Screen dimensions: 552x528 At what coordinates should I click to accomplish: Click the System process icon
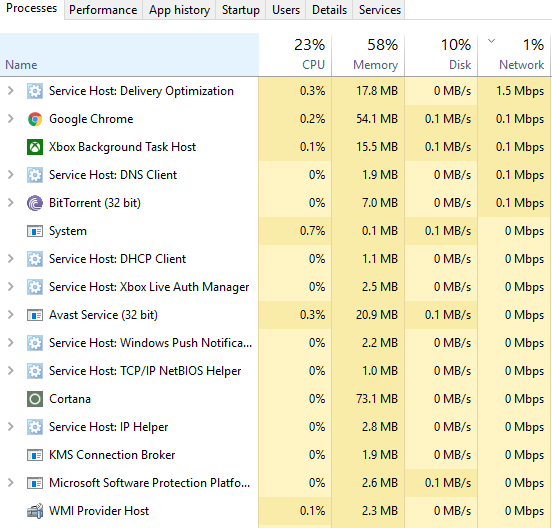(35, 231)
